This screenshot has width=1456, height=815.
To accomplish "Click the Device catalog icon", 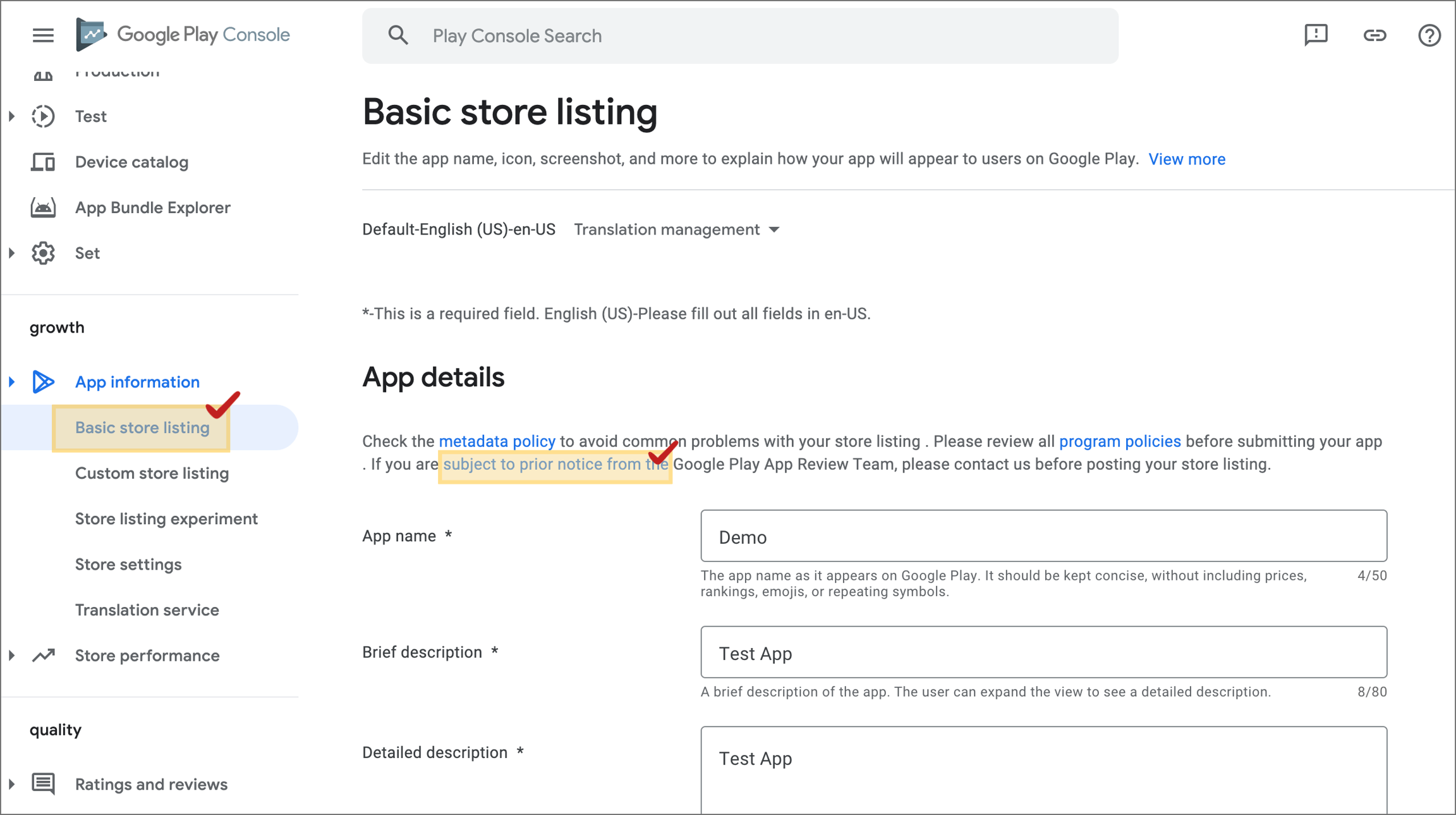I will pos(43,162).
